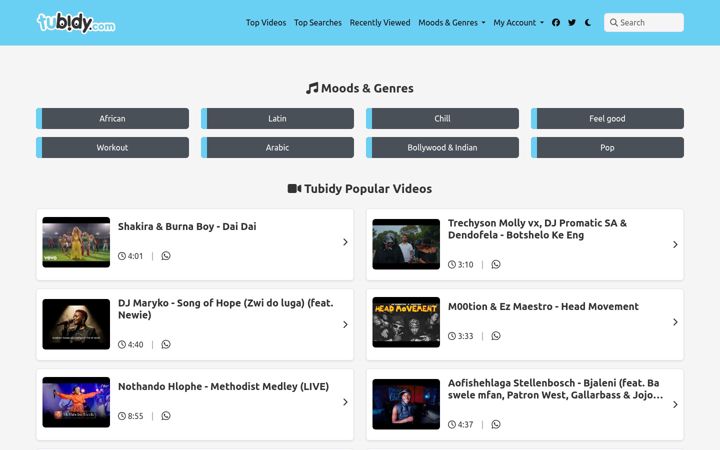The image size is (720, 450).
Task: Click title 'Nothando Hlophe - Methodist Medley (LIVE)'
Action: coord(223,387)
